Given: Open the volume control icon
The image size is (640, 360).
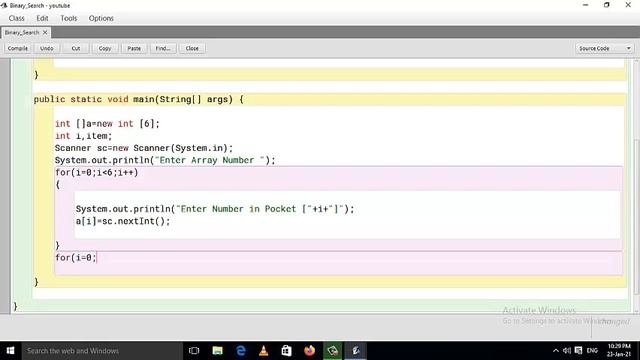Looking at the screenshot, I should click(x=567, y=351).
